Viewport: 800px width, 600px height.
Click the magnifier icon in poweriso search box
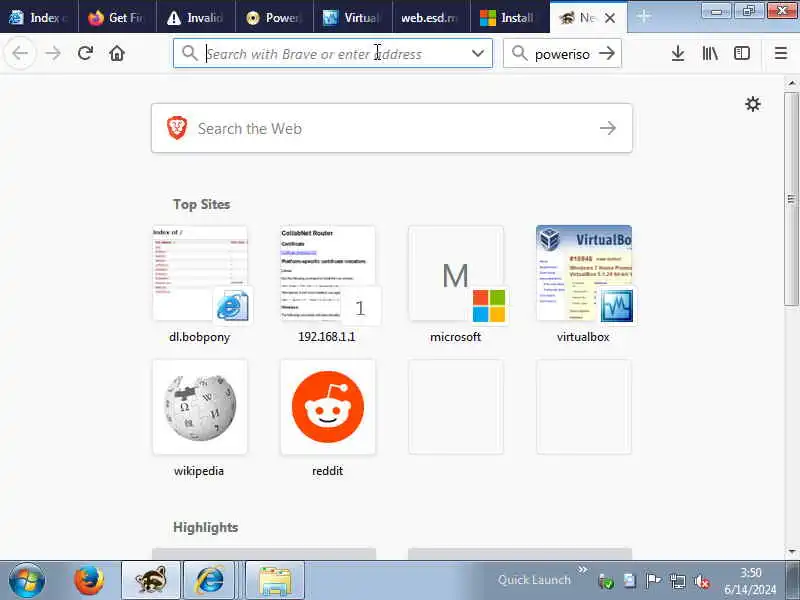(519, 53)
